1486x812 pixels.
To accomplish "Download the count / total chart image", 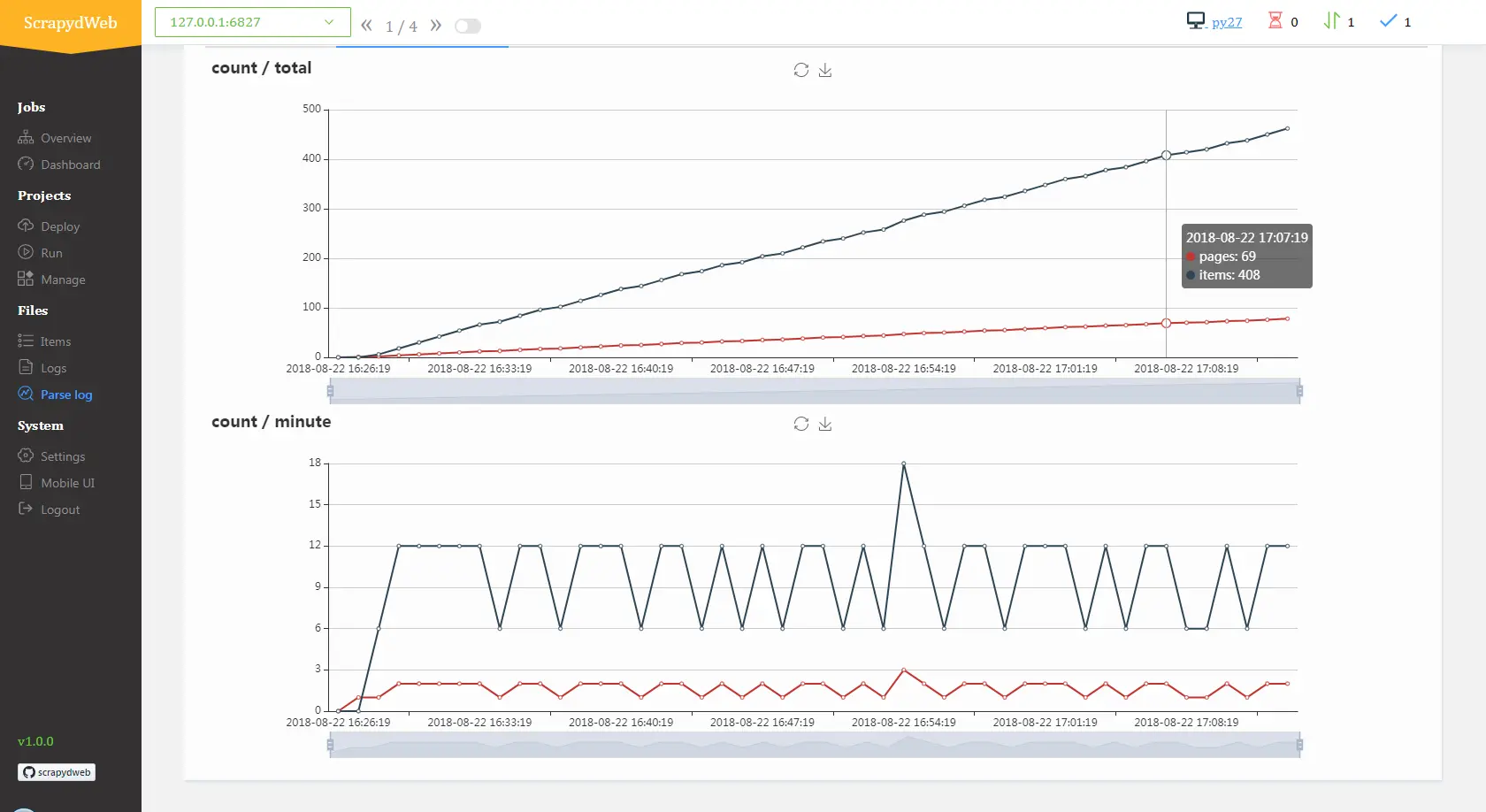I will tap(825, 70).
